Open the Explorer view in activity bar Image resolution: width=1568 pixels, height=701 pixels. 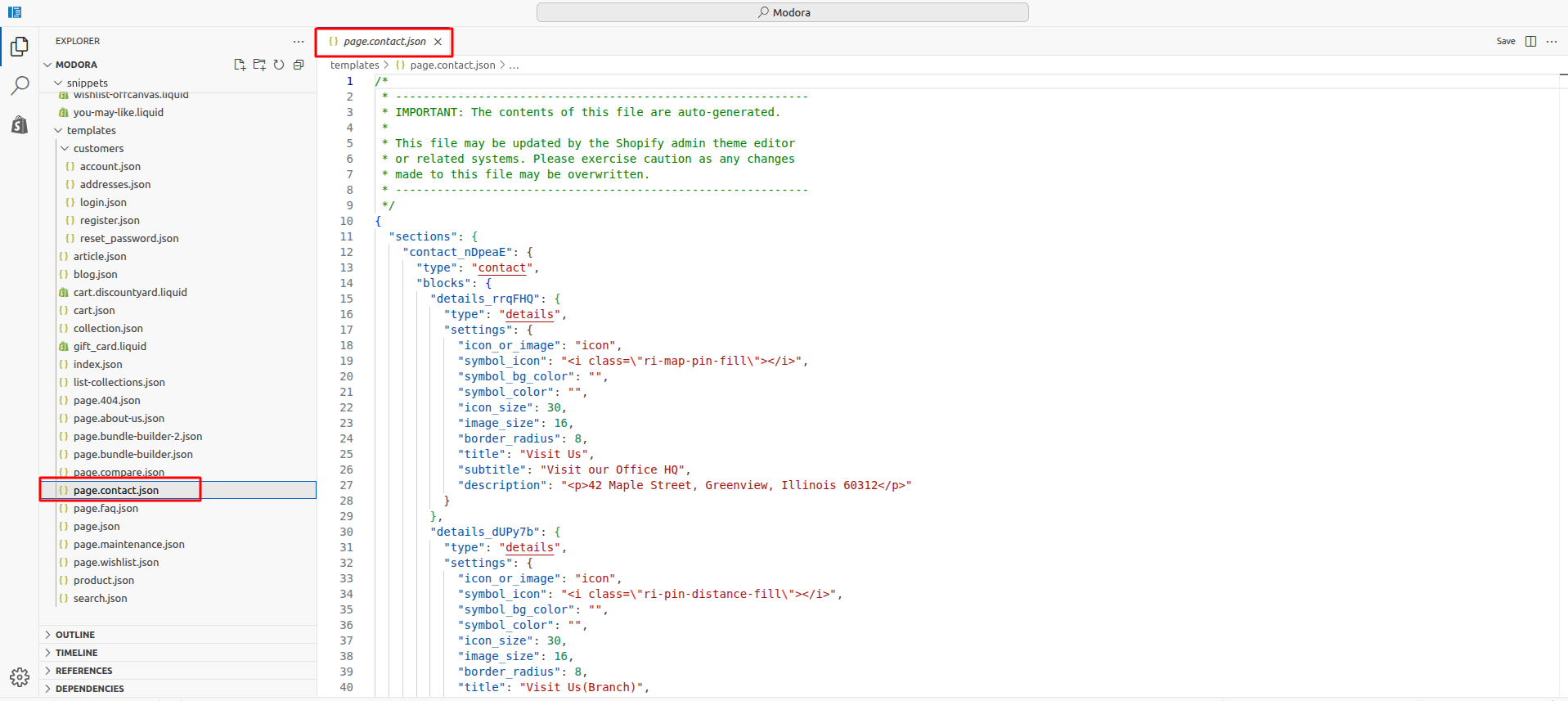point(20,47)
